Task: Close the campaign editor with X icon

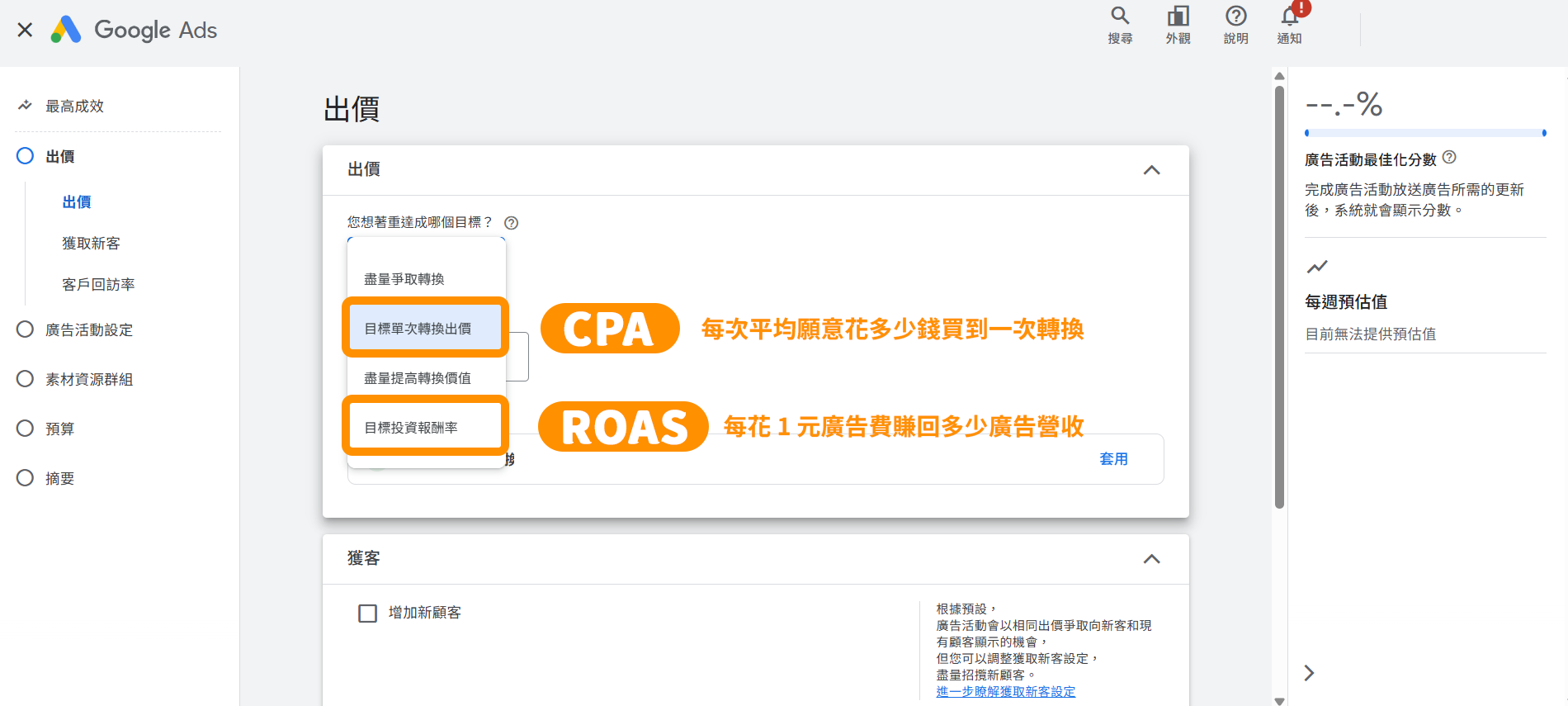Action: 25,30
